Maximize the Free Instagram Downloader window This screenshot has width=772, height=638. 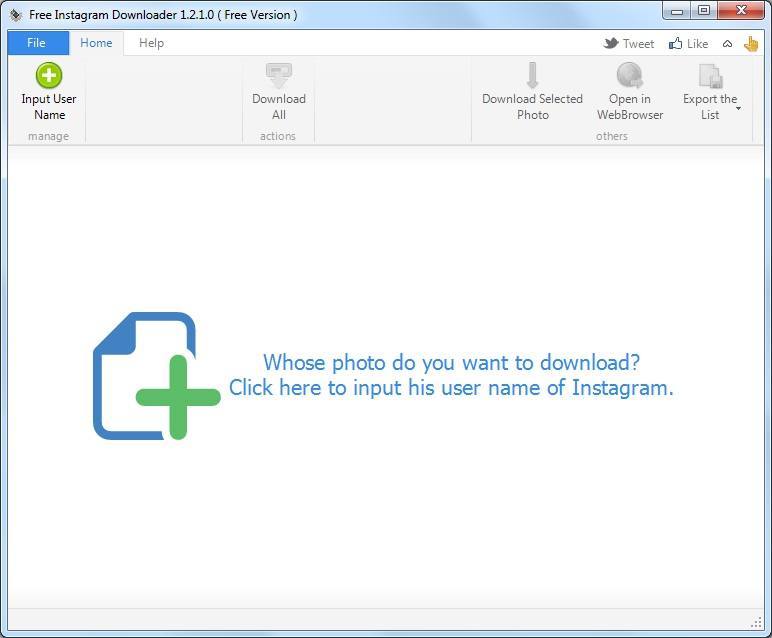704,11
